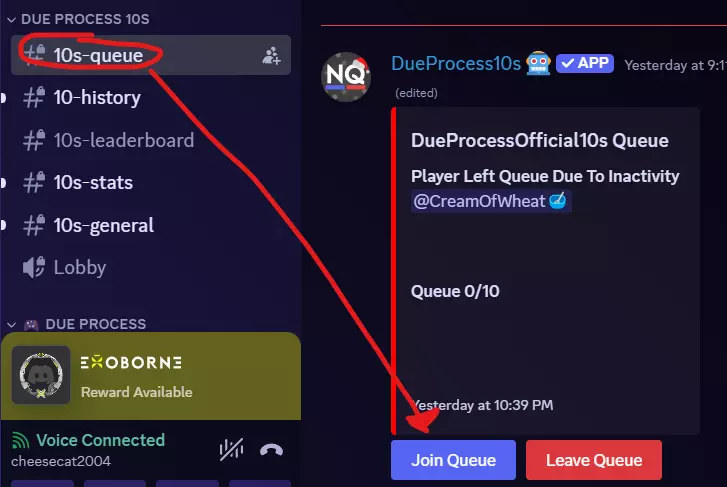The height and width of the screenshot is (487, 727).
Task: Select the 10s-queue channel
Action: click(151, 55)
